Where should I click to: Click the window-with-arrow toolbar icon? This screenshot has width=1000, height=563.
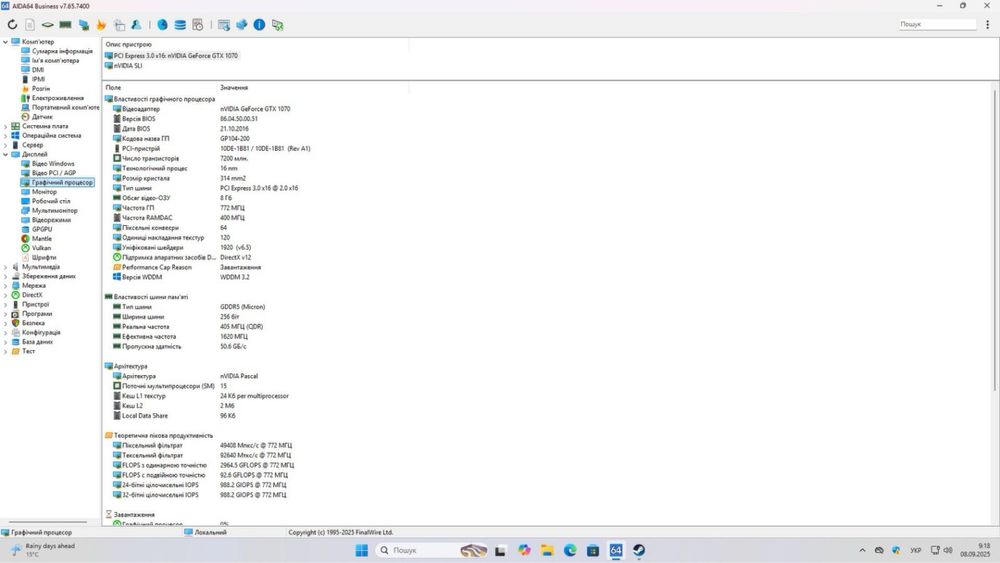tap(224, 25)
